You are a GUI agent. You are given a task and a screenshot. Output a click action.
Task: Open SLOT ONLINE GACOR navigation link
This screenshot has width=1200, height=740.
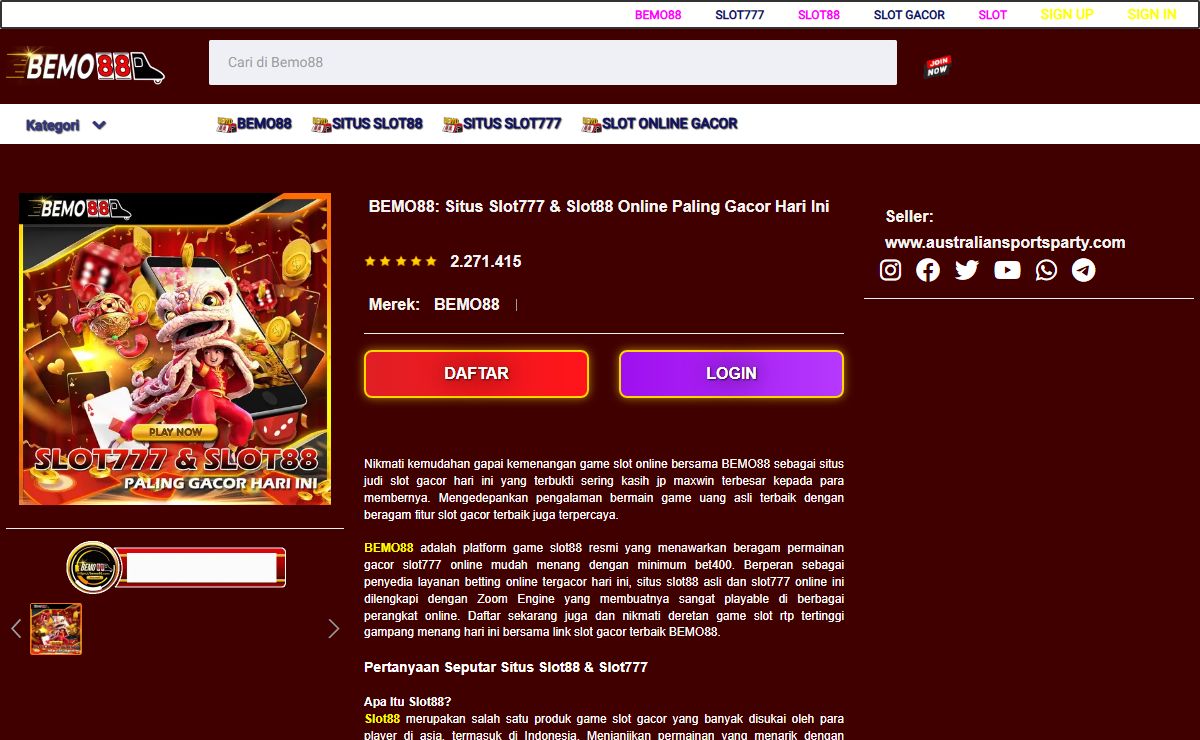tap(659, 124)
